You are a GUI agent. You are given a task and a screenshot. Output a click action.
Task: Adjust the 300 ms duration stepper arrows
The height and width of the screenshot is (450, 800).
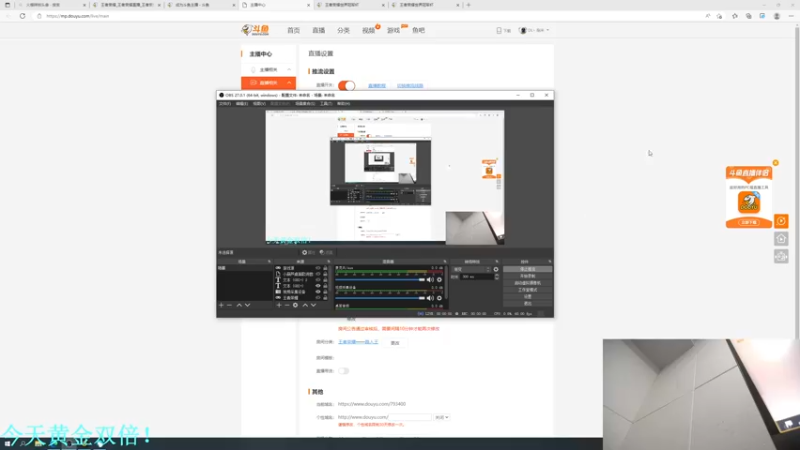pos(497,277)
